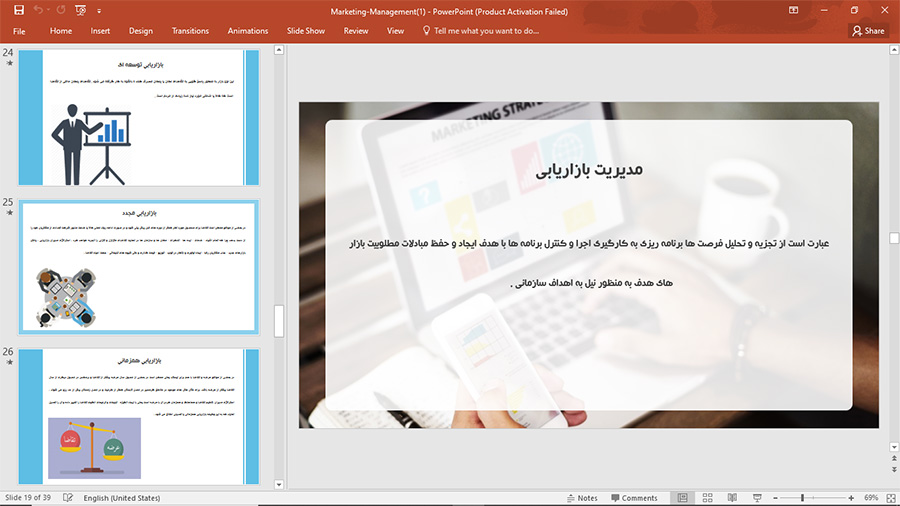The image size is (900, 506).
Task: Click the spell check icon in the status bar
Action: pos(68,497)
